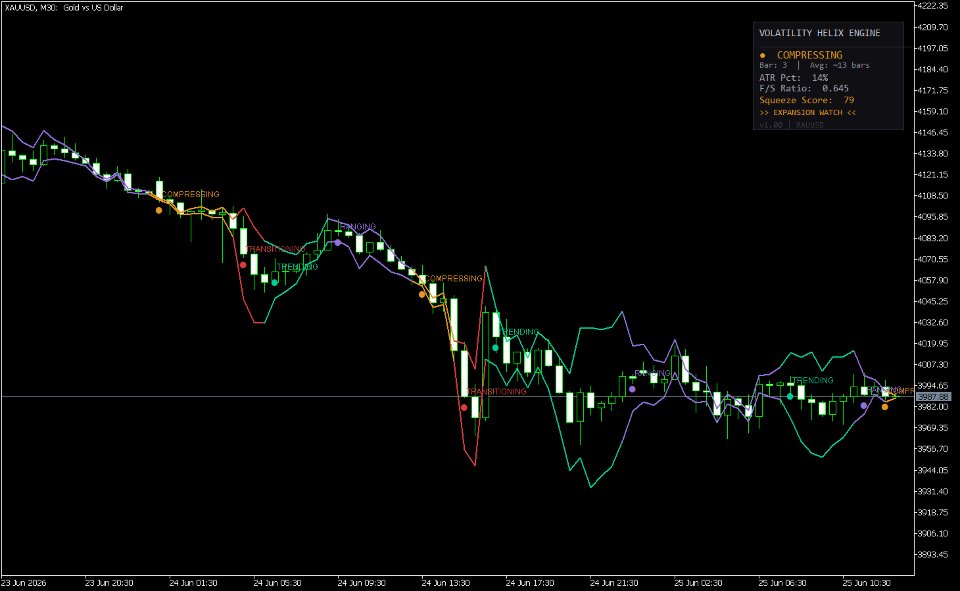Image resolution: width=960 pixels, height=591 pixels.
Task: Click the red dot below the second TRANSITIONING label
Action: (464, 407)
